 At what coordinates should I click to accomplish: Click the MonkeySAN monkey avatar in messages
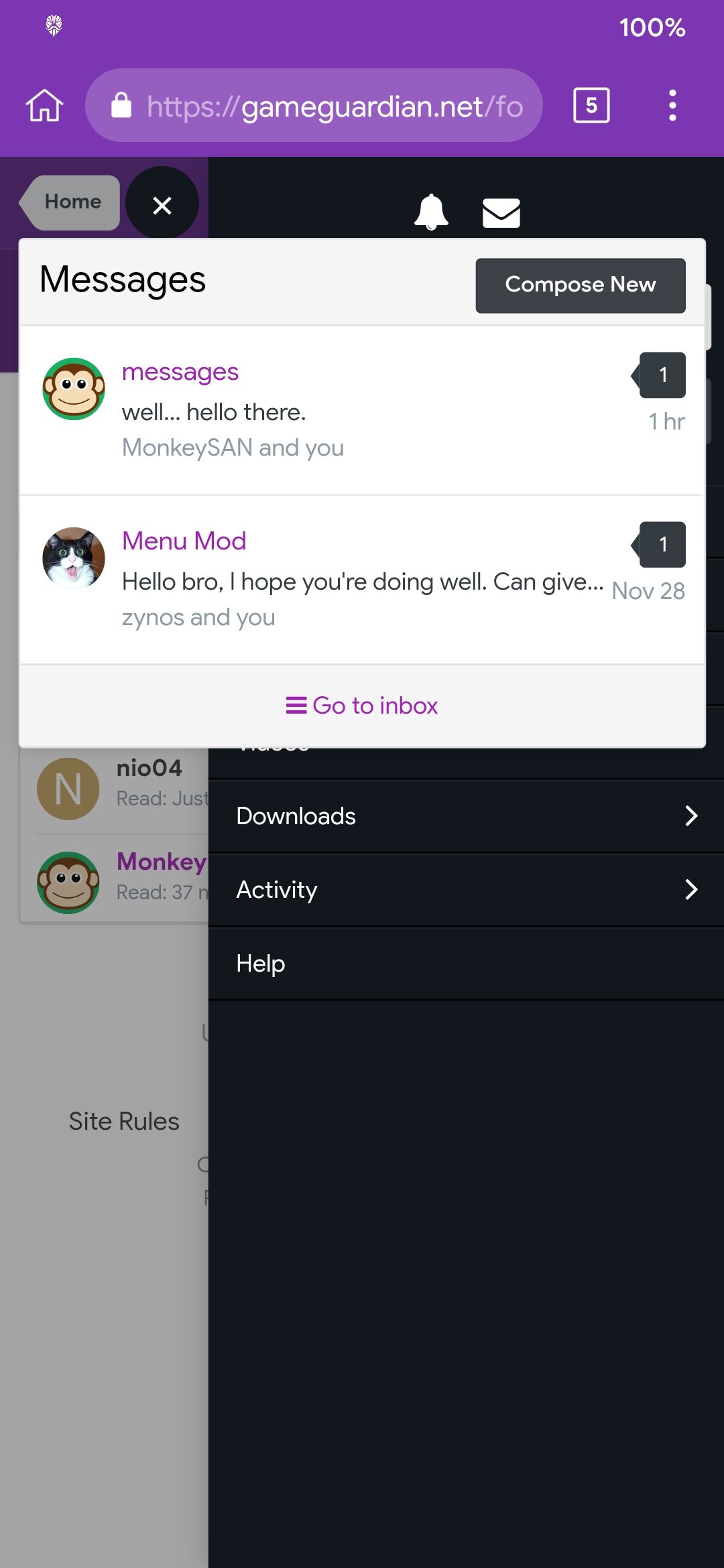[x=74, y=389]
